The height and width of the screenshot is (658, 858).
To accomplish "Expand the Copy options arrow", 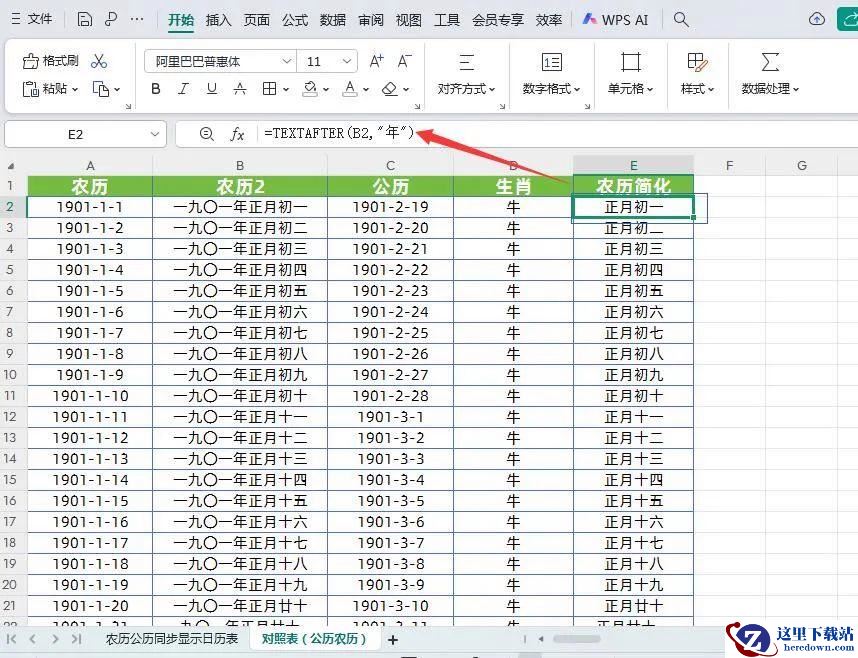I will pos(117,89).
